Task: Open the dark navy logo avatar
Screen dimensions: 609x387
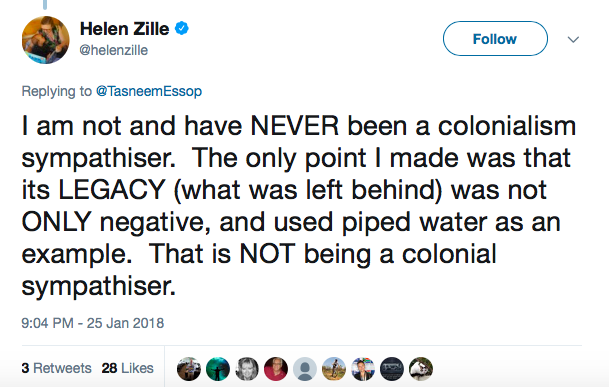Action: tap(392, 369)
